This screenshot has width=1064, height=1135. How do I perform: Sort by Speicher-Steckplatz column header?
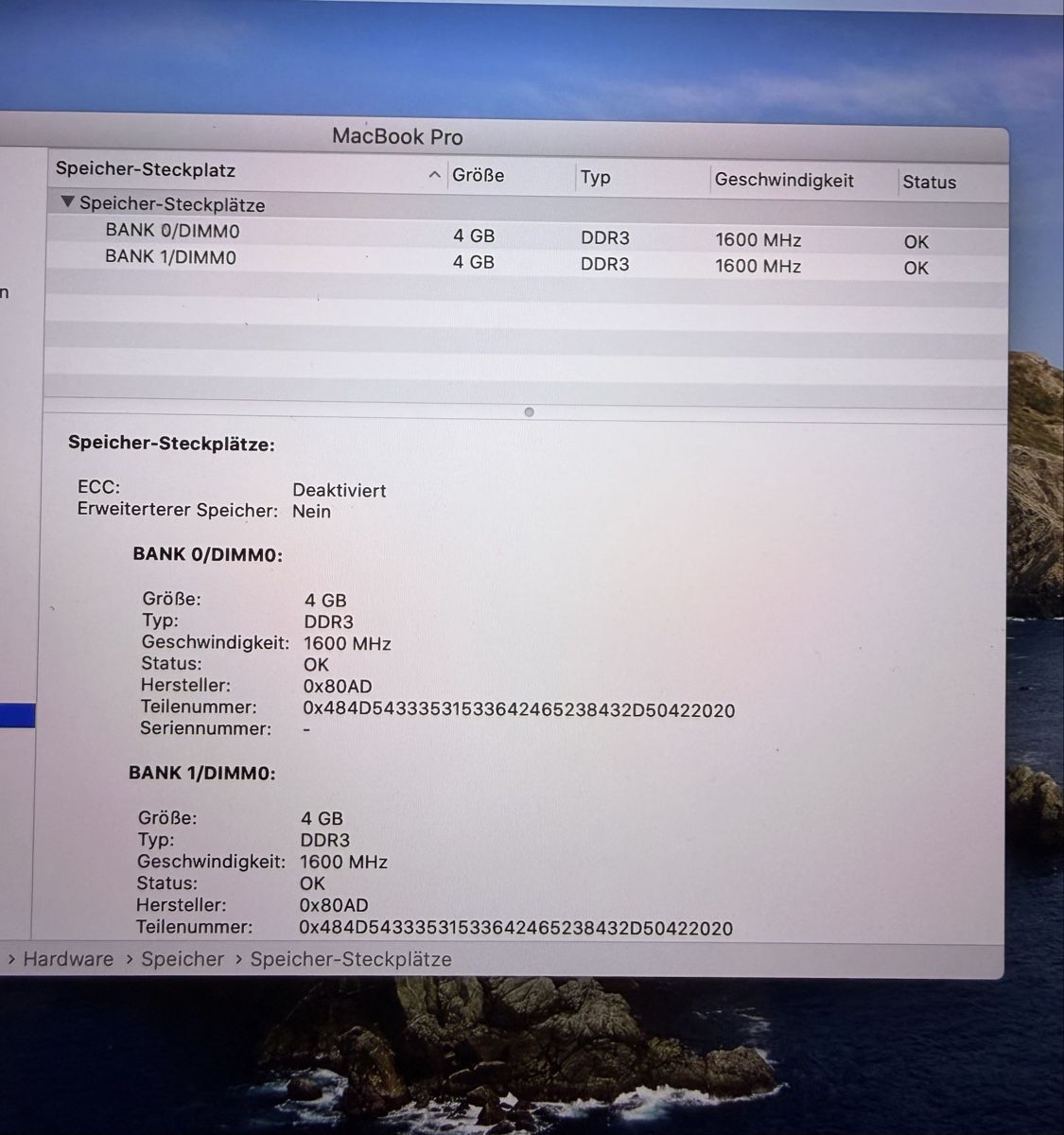146,170
